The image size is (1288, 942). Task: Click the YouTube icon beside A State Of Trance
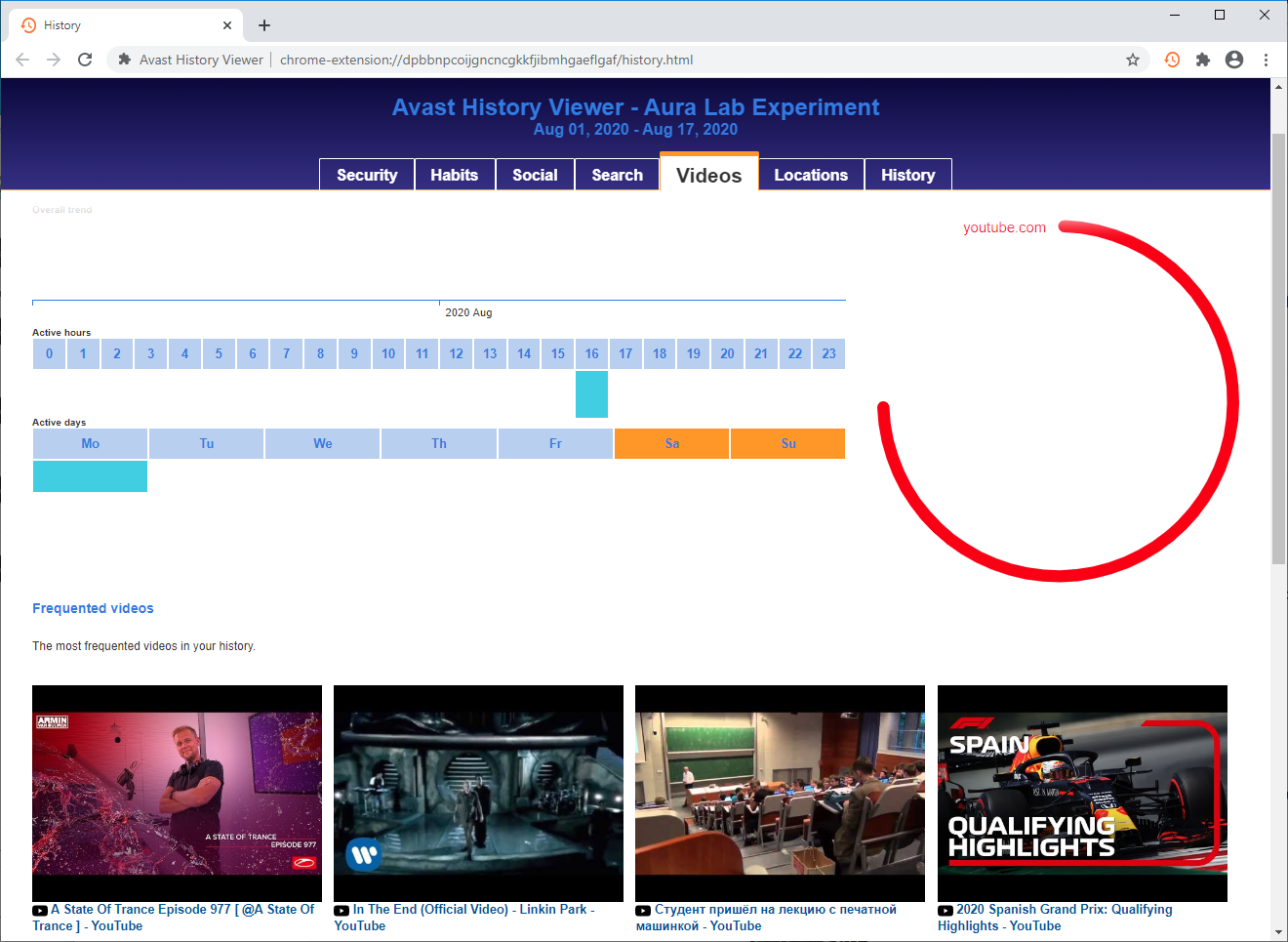(40, 911)
